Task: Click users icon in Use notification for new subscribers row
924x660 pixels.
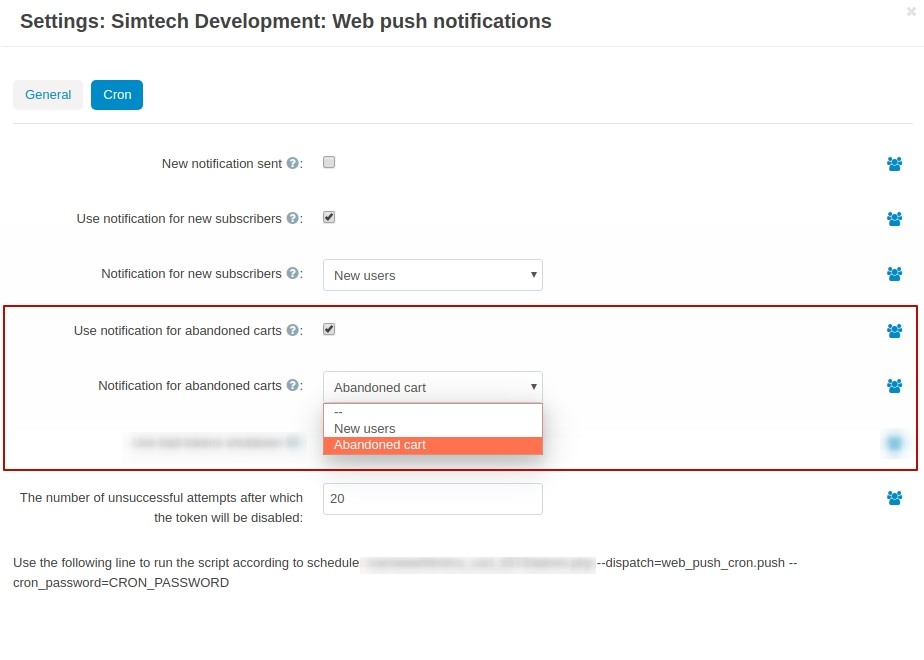Action: tap(894, 219)
